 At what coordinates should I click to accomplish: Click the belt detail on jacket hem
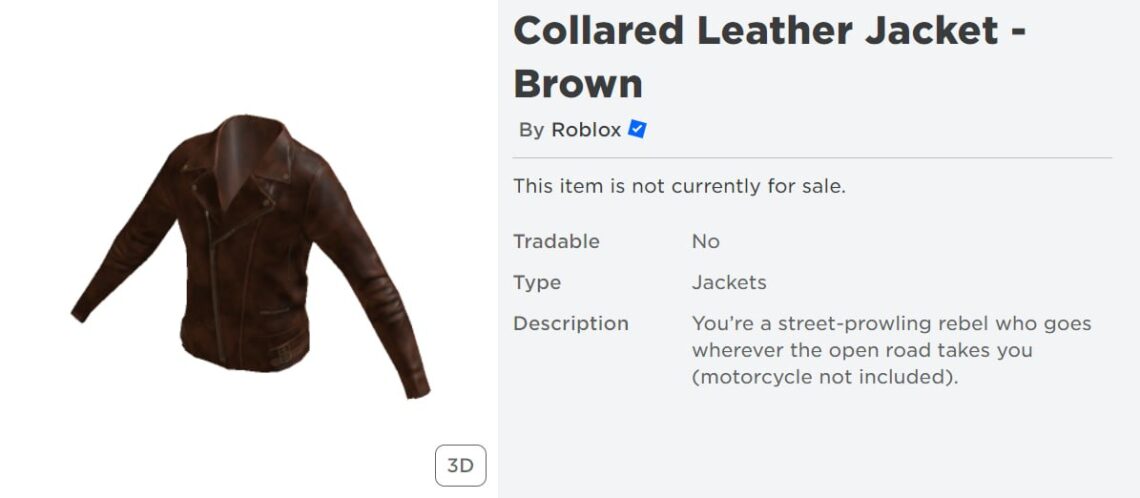[x=289, y=350]
